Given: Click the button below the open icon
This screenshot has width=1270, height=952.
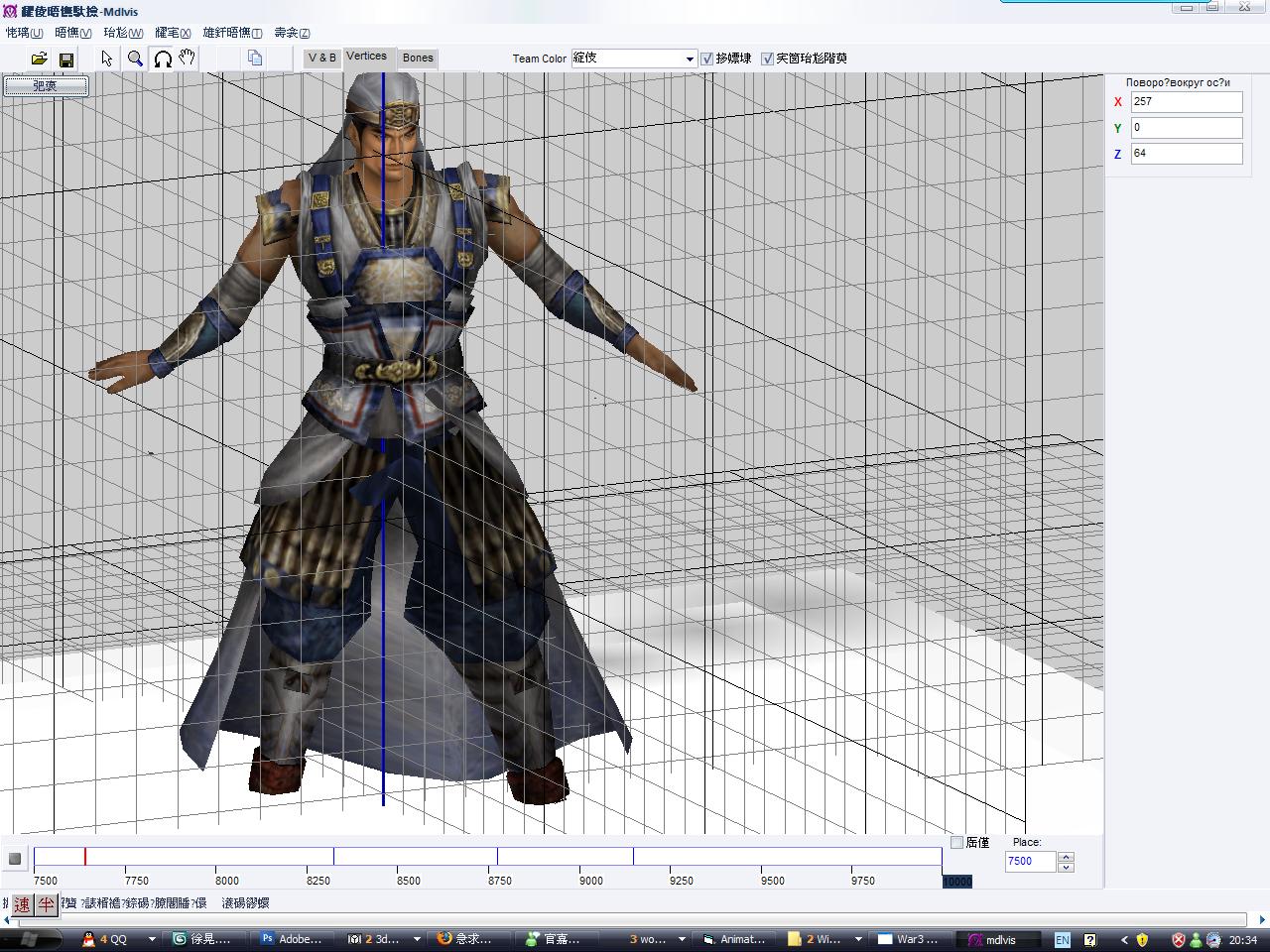Looking at the screenshot, I should pos(46,85).
